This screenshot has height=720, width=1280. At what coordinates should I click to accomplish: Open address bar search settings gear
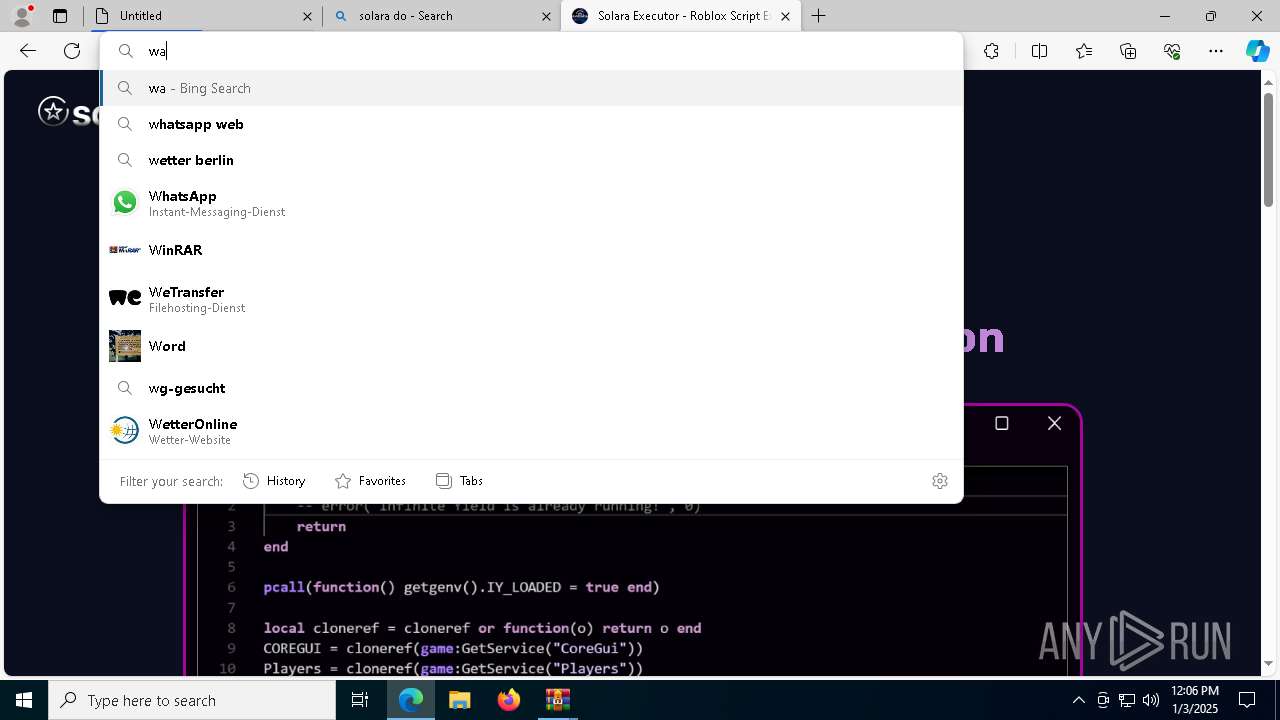coord(940,481)
